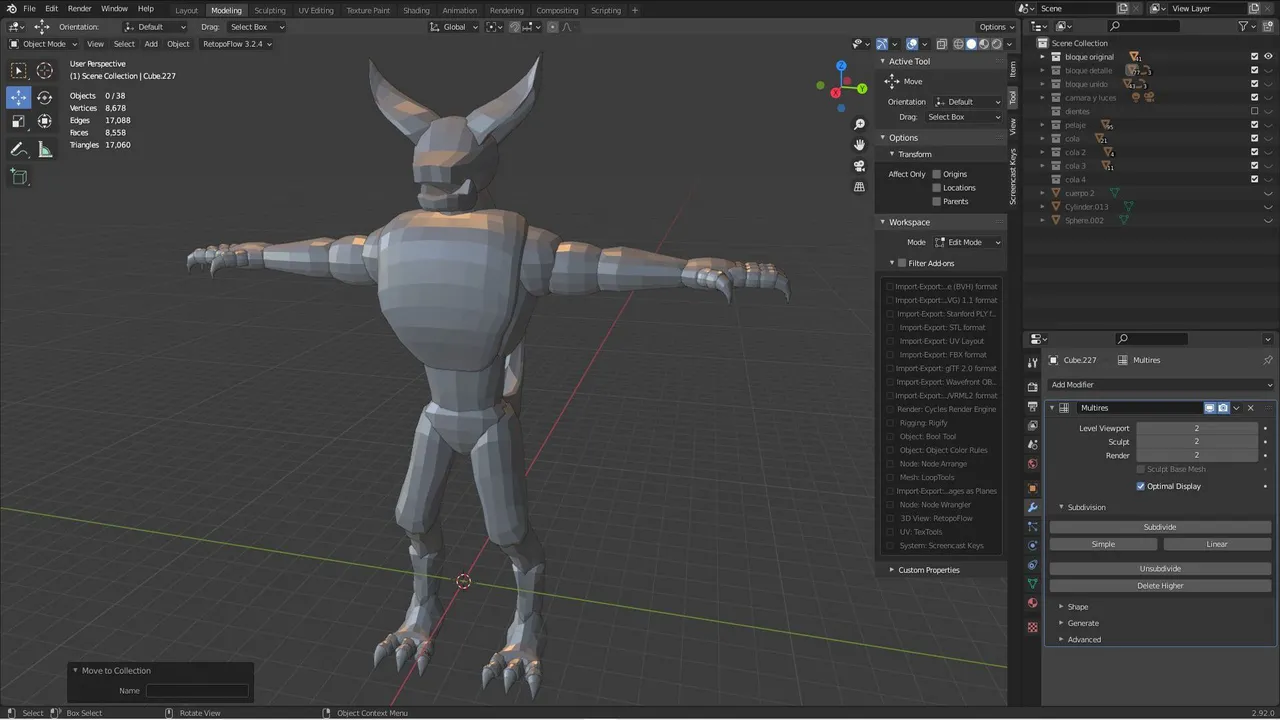Open the Texture properties checker tab

tap(1033, 627)
